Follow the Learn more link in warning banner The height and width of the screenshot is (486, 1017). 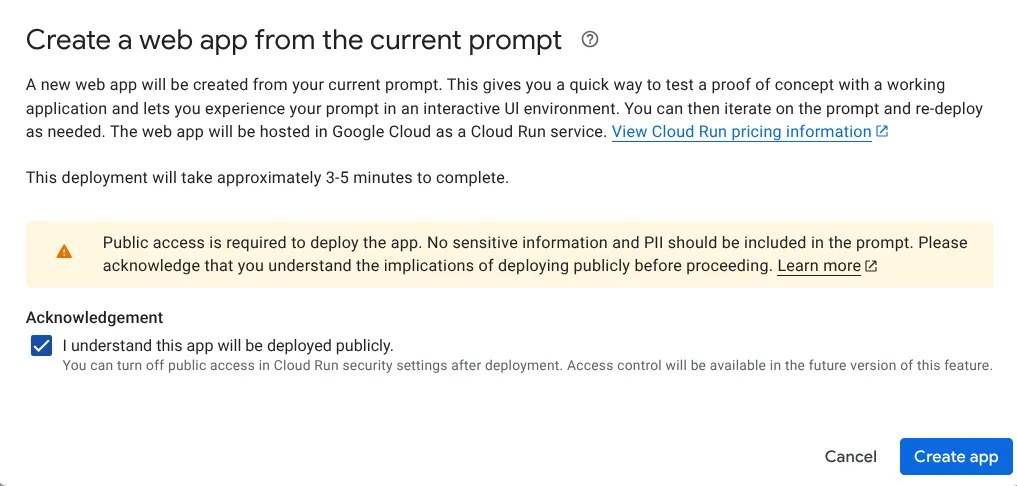[x=819, y=266]
